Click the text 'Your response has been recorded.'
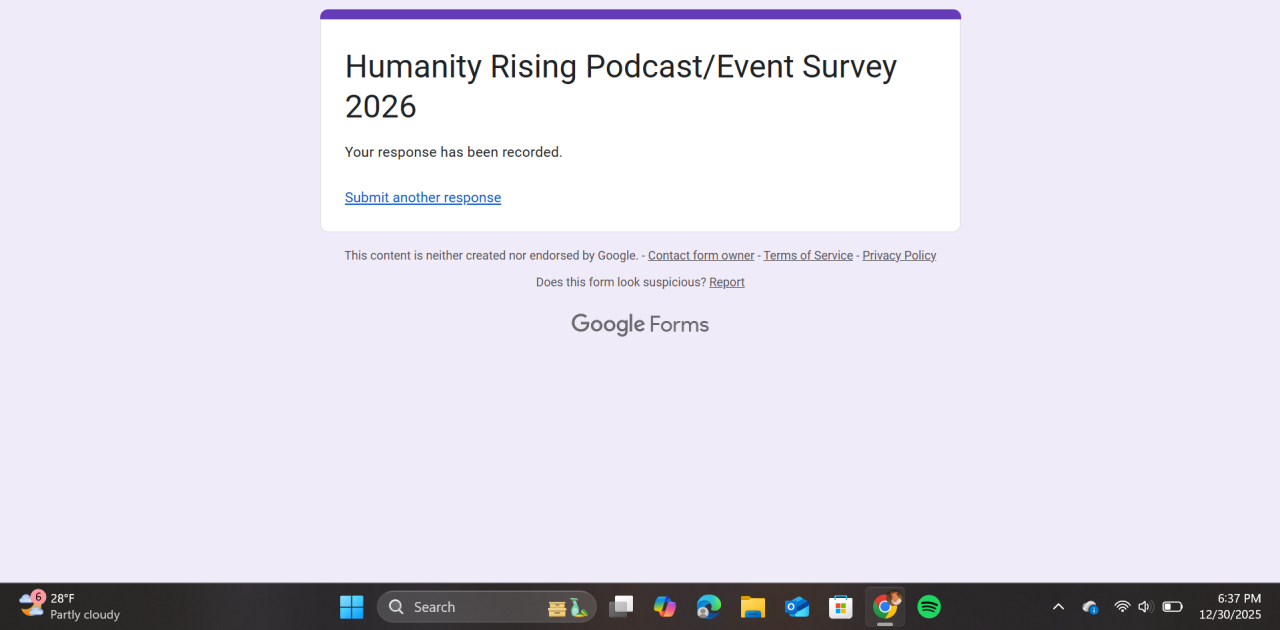 click(453, 152)
